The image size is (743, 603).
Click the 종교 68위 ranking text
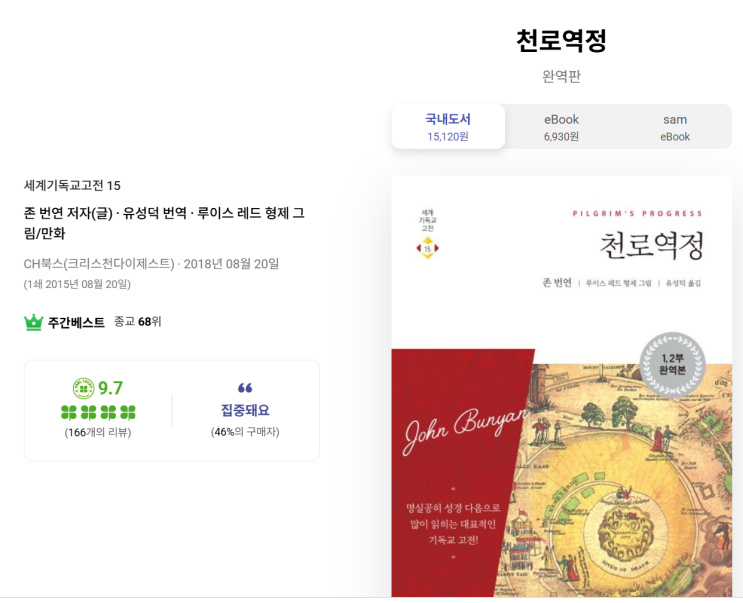click(137, 322)
